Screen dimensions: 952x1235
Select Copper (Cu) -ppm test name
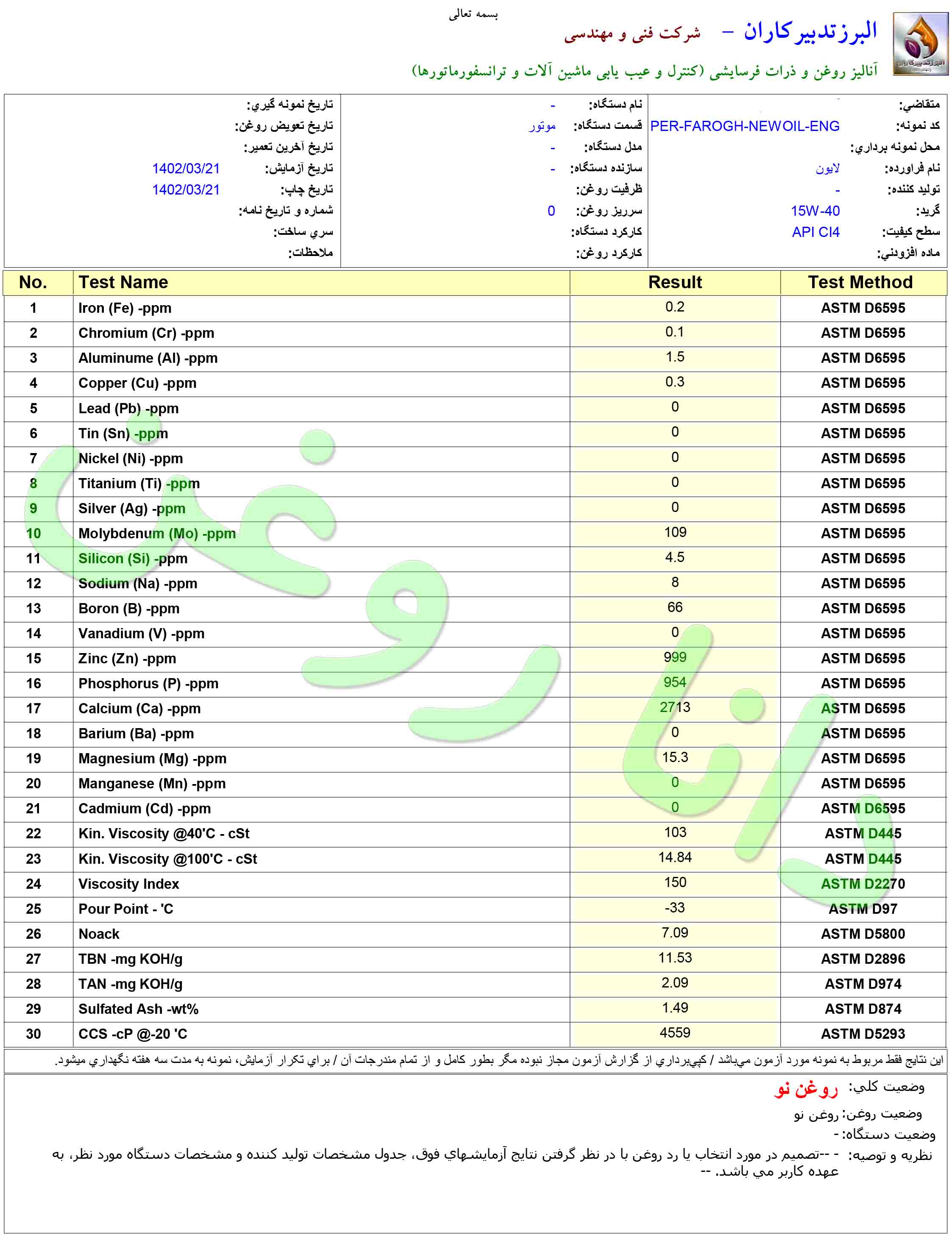(137, 384)
